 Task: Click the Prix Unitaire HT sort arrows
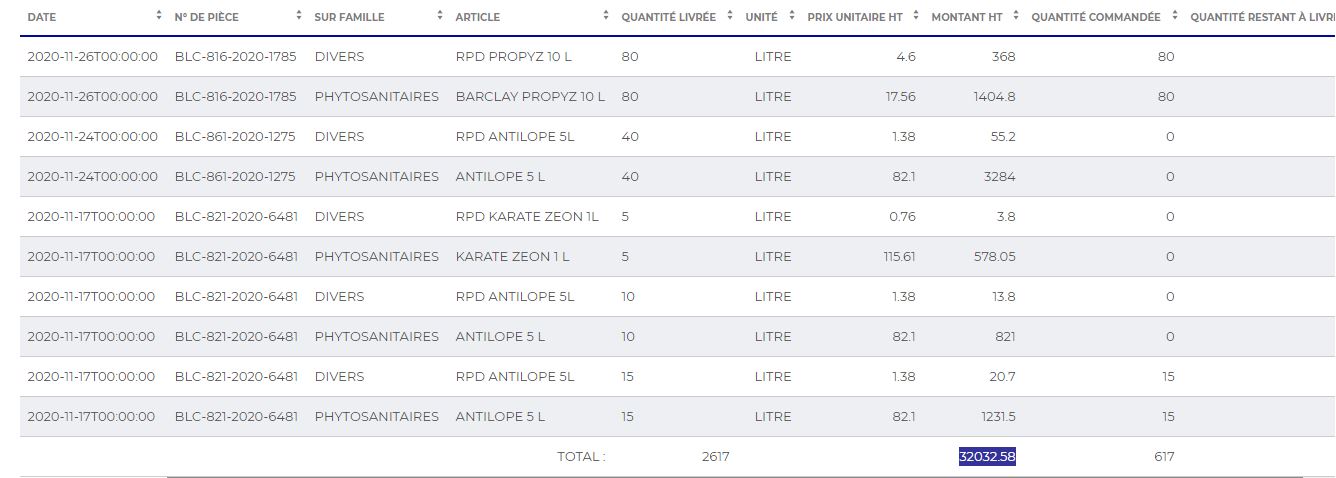point(917,16)
